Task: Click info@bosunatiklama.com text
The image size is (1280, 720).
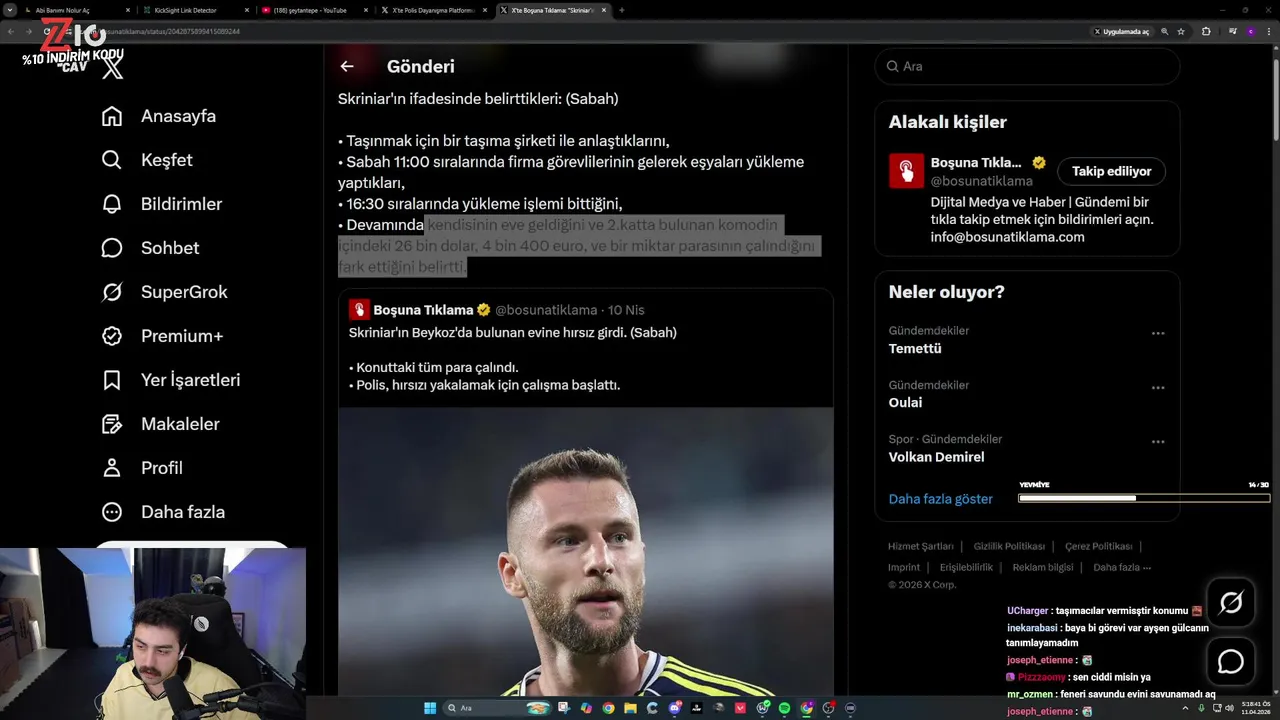Action: tap(1007, 237)
